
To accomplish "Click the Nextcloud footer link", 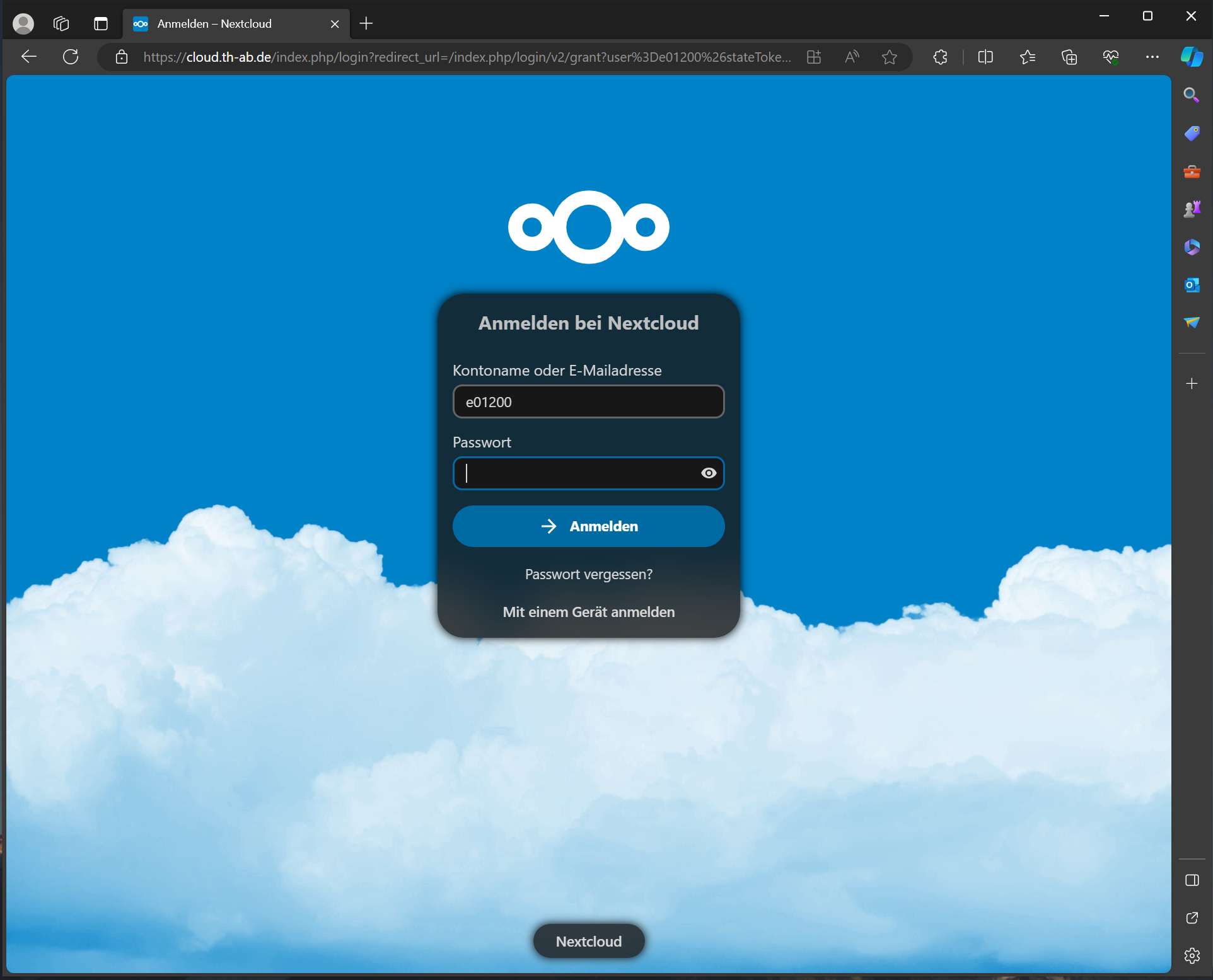I will click(589, 942).
